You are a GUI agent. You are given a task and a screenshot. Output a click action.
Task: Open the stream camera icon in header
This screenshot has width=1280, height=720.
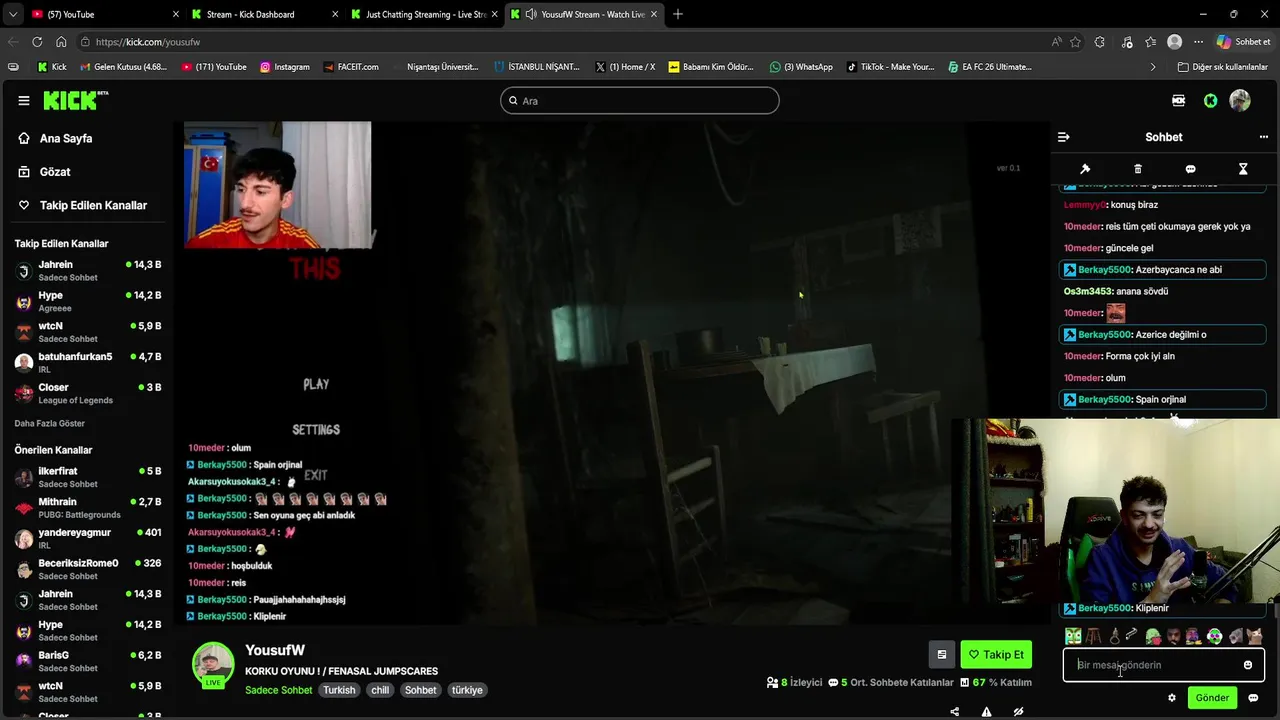pos(1178,100)
